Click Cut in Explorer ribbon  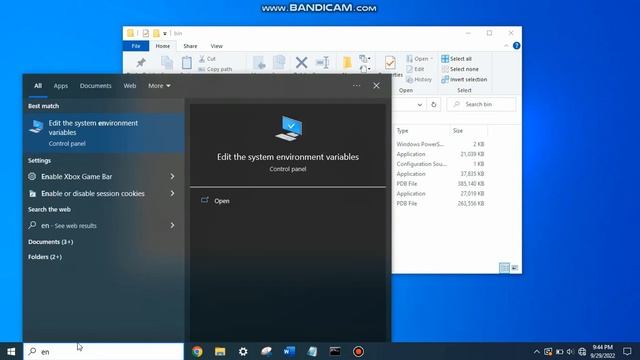point(207,59)
